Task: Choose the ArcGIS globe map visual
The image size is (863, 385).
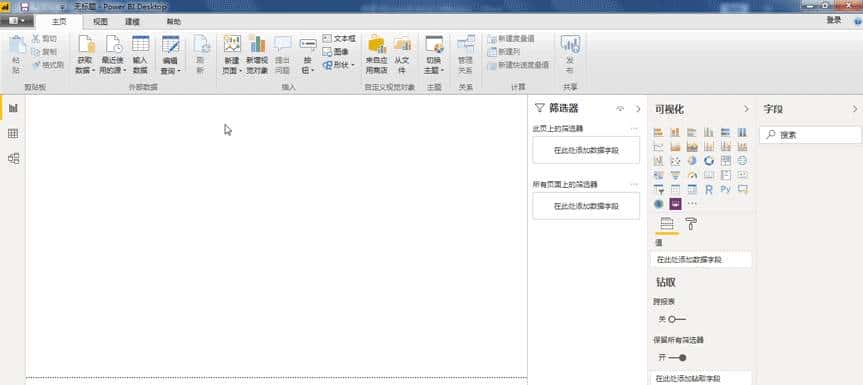Action: point(658,204)
